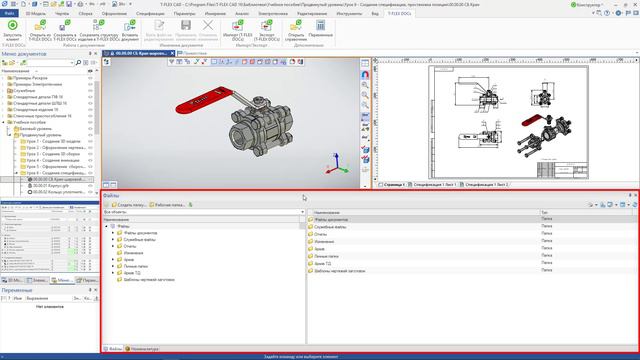Switch to the Спецификация 1 Лист 1 page tab
Screen dimensions: 640x360
[x=432, y=184]
